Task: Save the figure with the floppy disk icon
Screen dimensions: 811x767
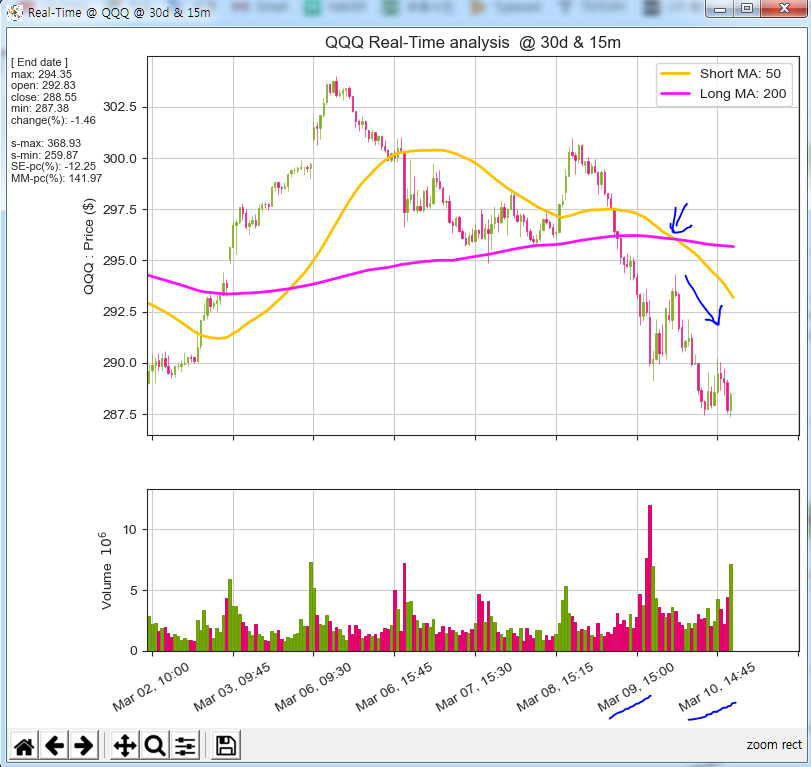Action: click(x=226, y=745)
